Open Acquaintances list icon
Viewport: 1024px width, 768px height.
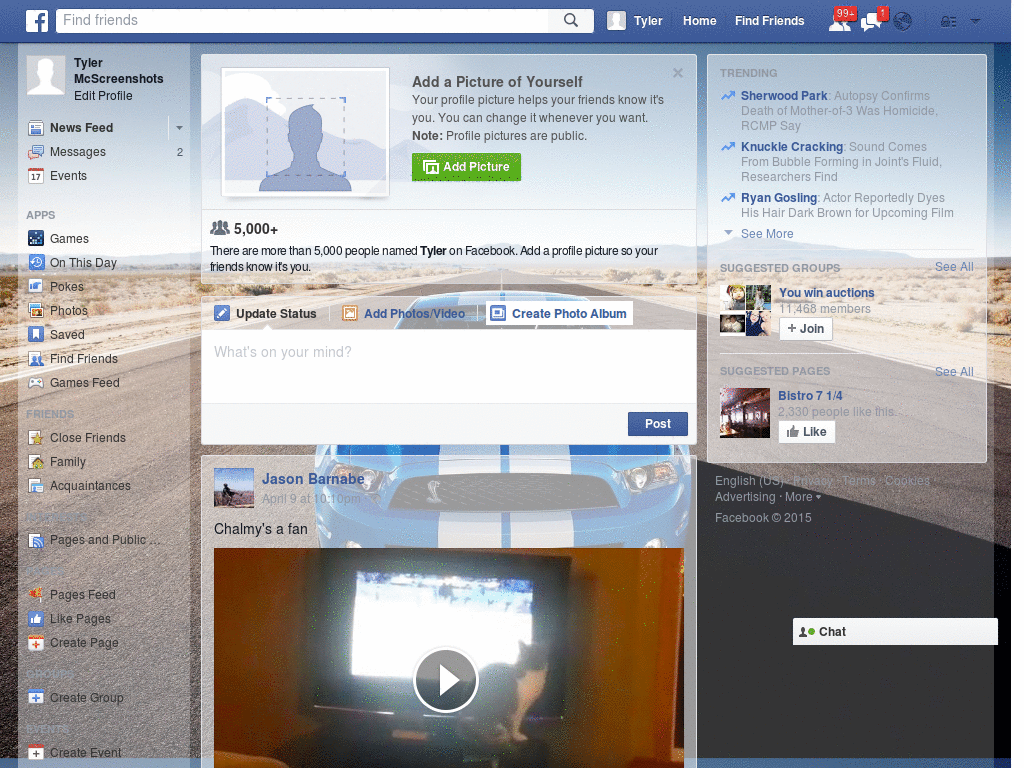36,486
